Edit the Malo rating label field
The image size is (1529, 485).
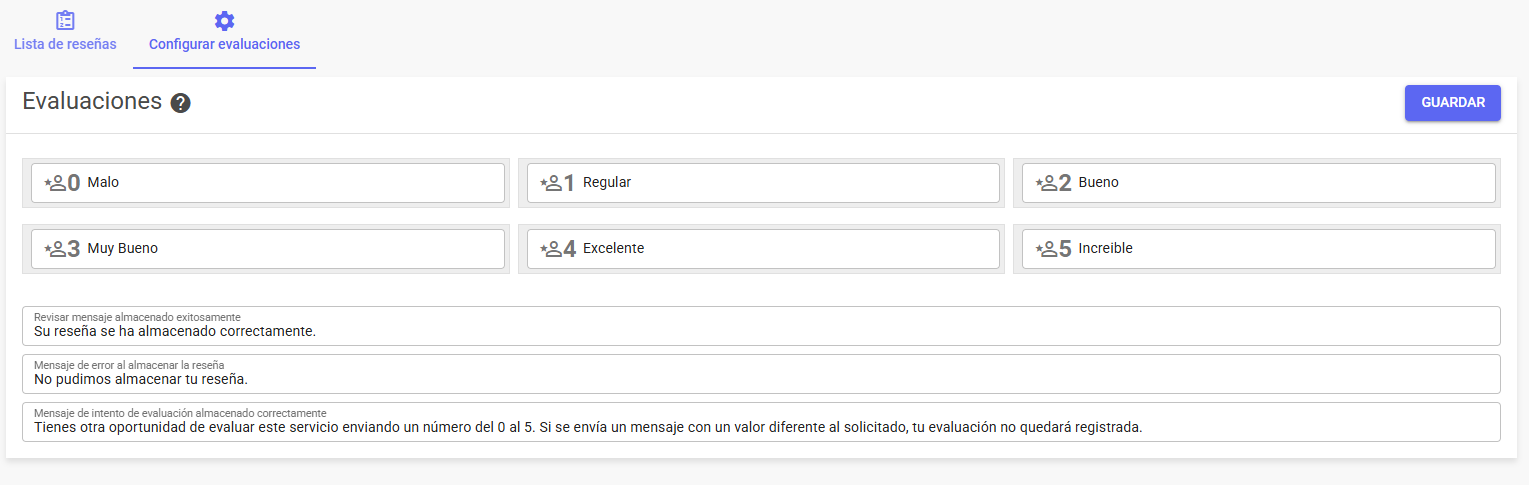point(268,183)
